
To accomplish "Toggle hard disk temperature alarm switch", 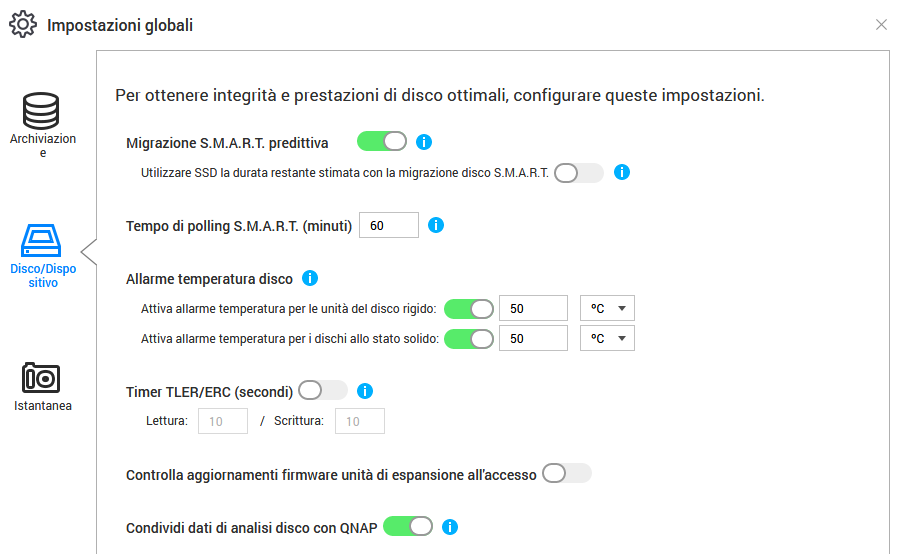I will [x=469, y=308].
